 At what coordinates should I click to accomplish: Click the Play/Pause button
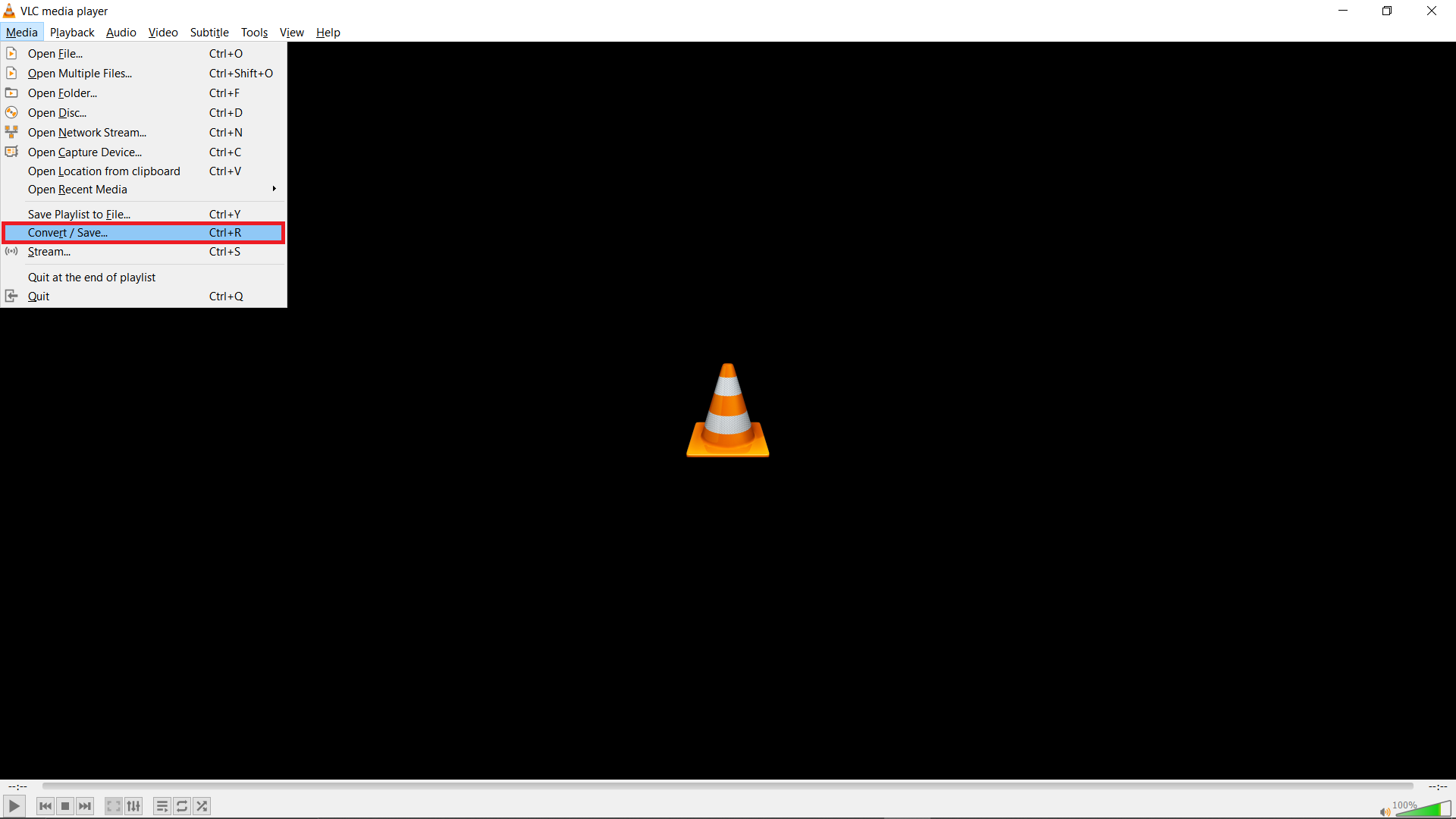(14, 806)
